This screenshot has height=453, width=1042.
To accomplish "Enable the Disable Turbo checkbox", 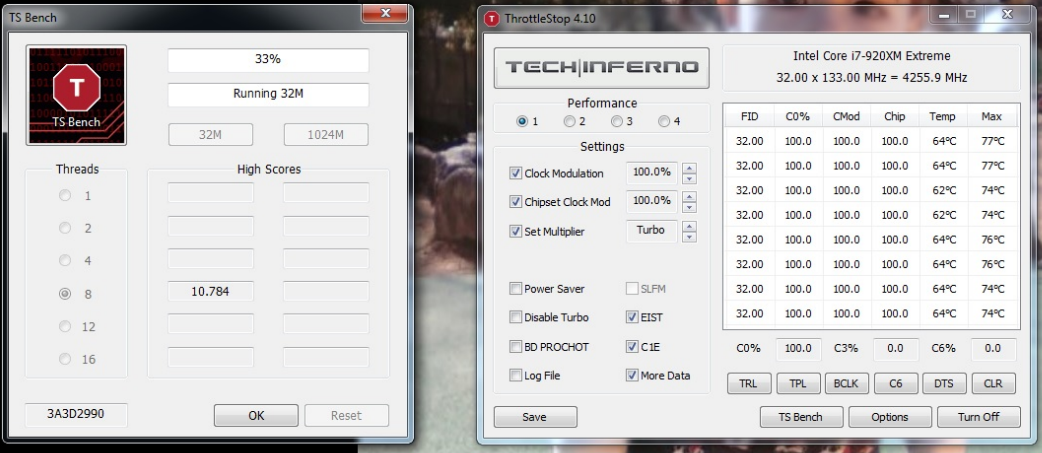I will point(515,317).
